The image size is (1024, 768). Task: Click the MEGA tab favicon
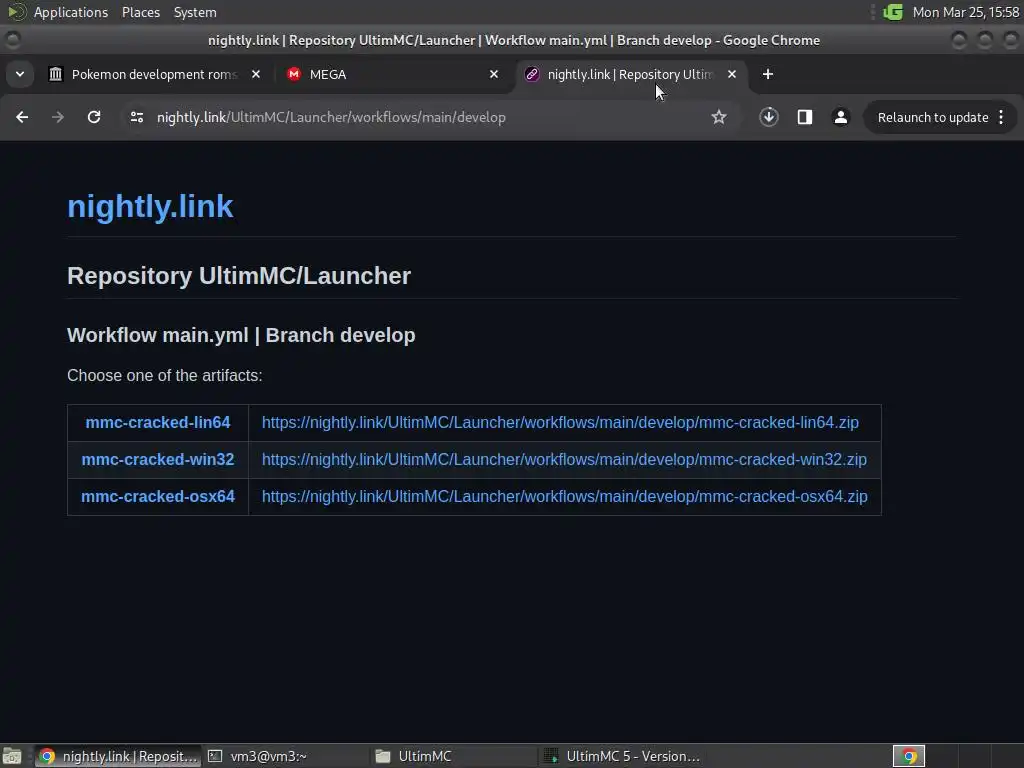[294, 74]
